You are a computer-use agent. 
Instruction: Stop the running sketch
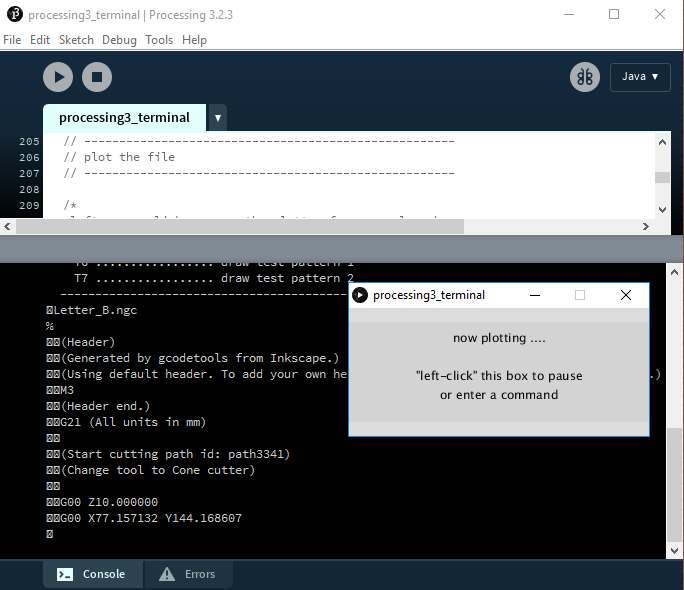(x=97, y=77)
